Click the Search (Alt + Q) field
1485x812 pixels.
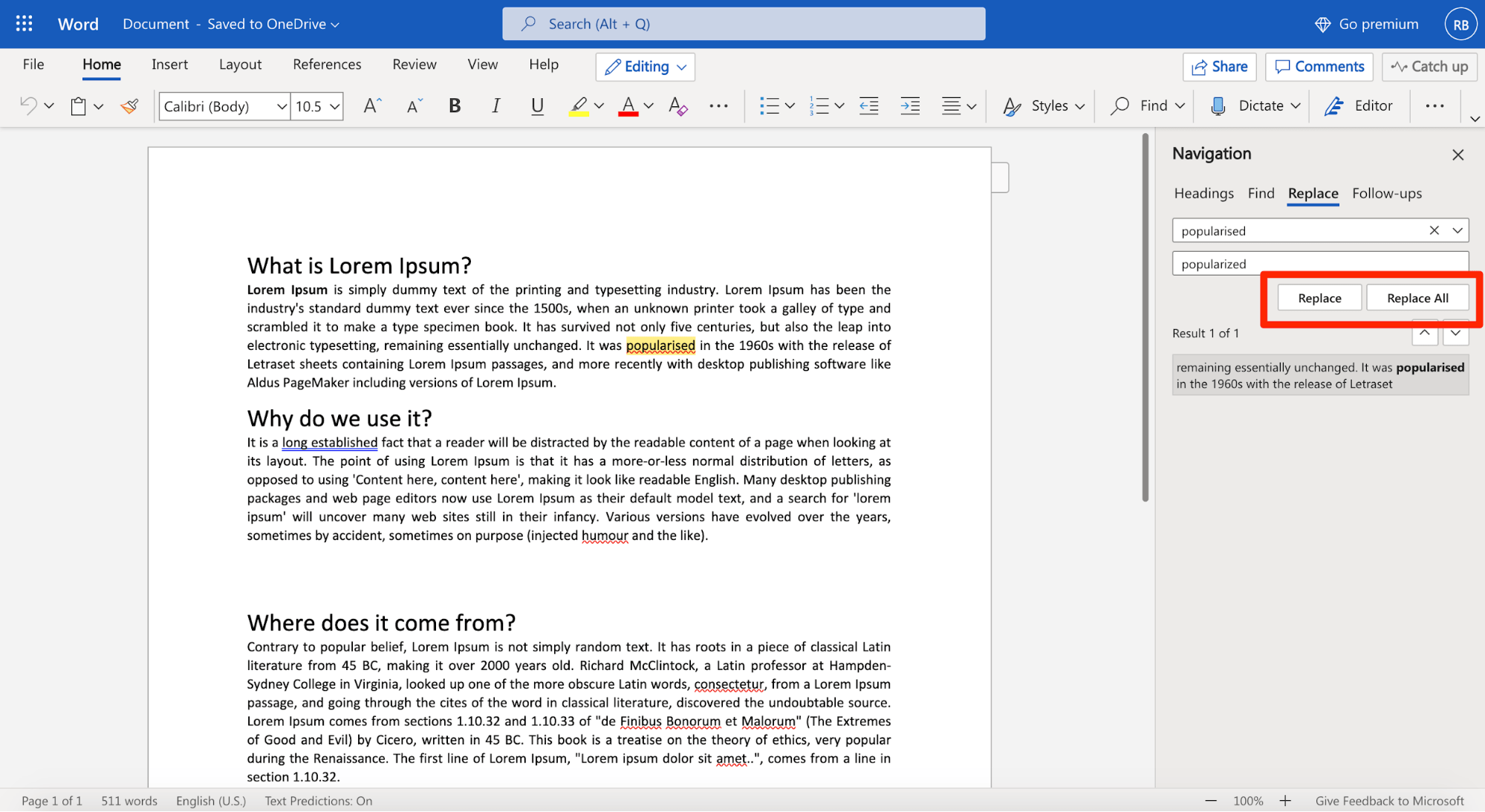[743, 23]
